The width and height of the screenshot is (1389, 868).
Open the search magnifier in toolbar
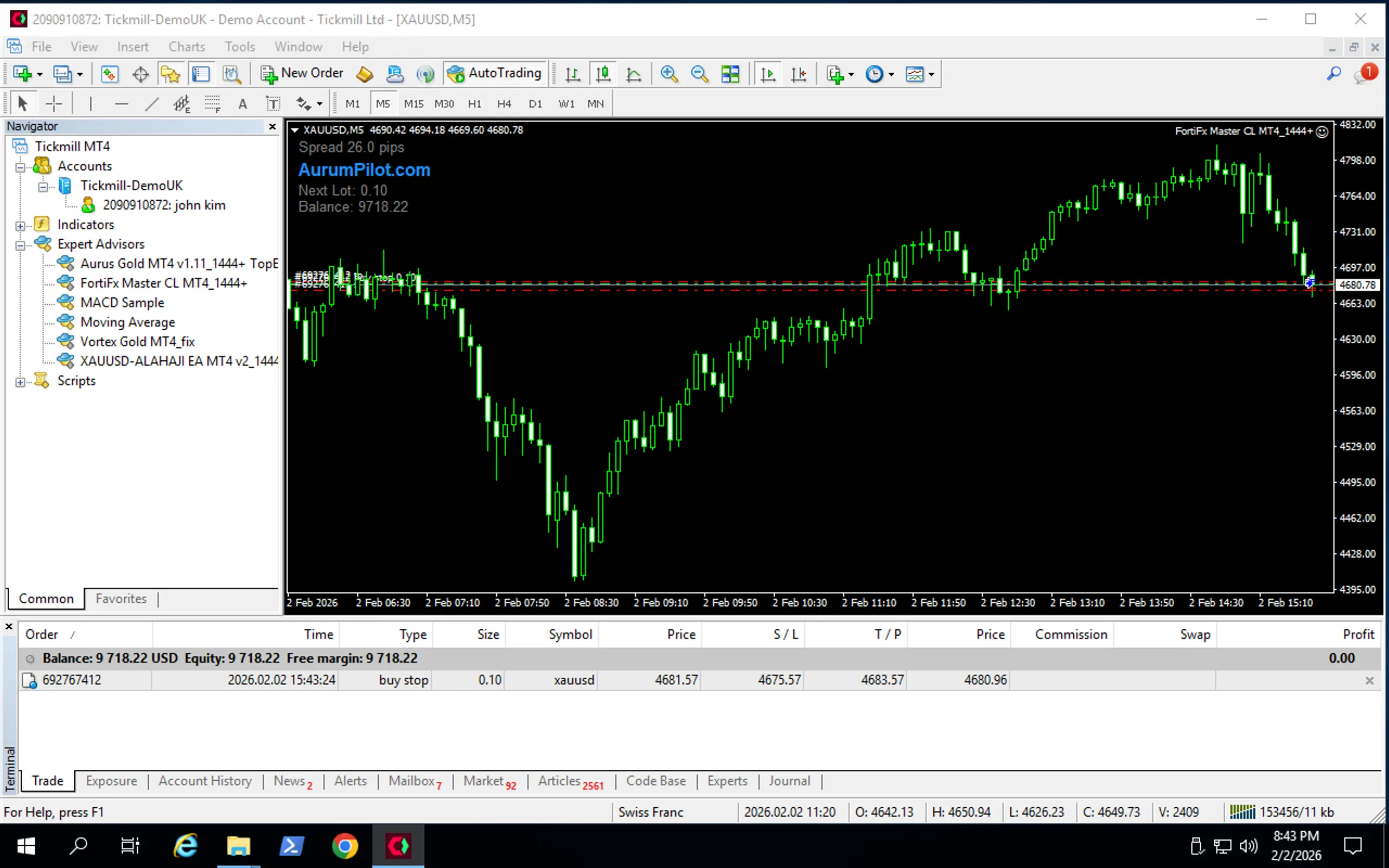click(x=1334, y=74)
